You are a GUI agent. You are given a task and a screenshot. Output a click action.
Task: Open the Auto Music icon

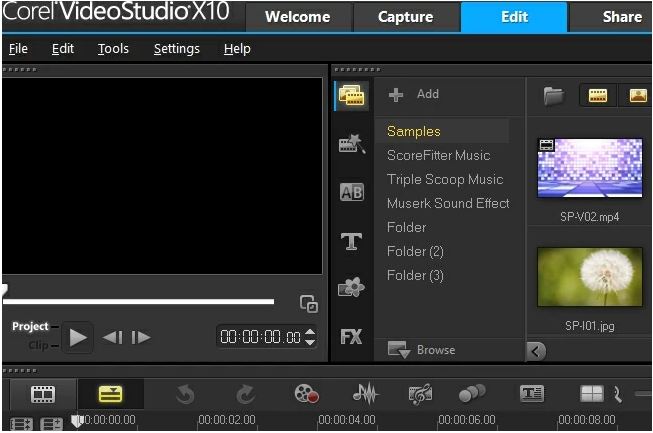pyautogui.click(x=420, y=394)
